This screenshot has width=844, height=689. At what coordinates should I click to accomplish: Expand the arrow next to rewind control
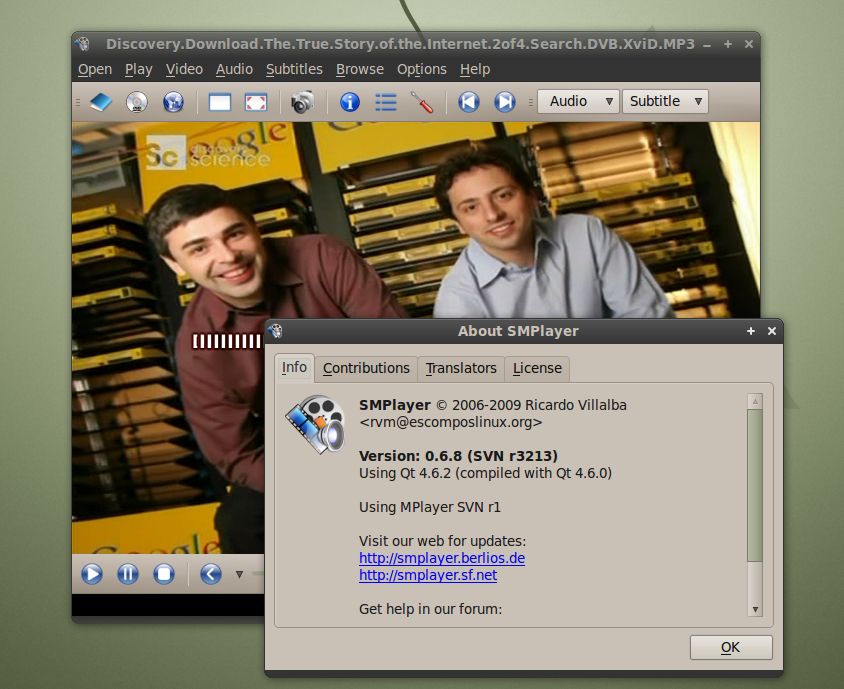click(238, 574)
